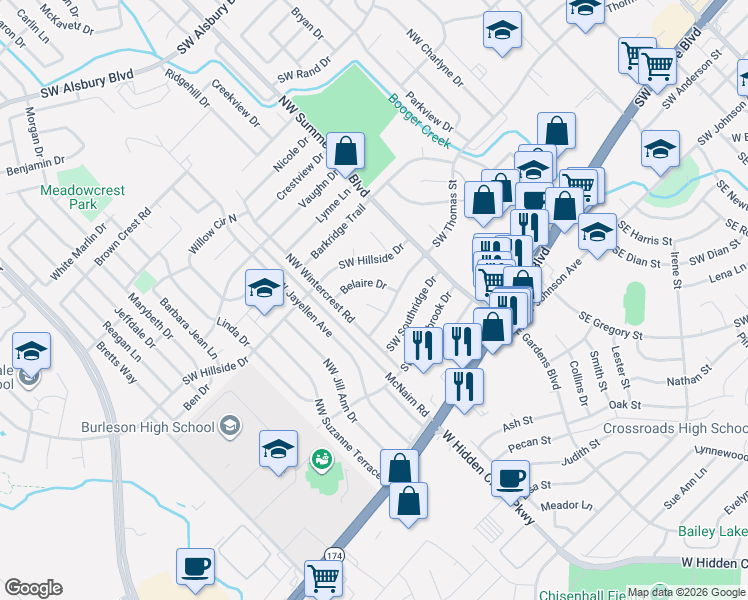Click the SE Gregory St label

point(611,326)
